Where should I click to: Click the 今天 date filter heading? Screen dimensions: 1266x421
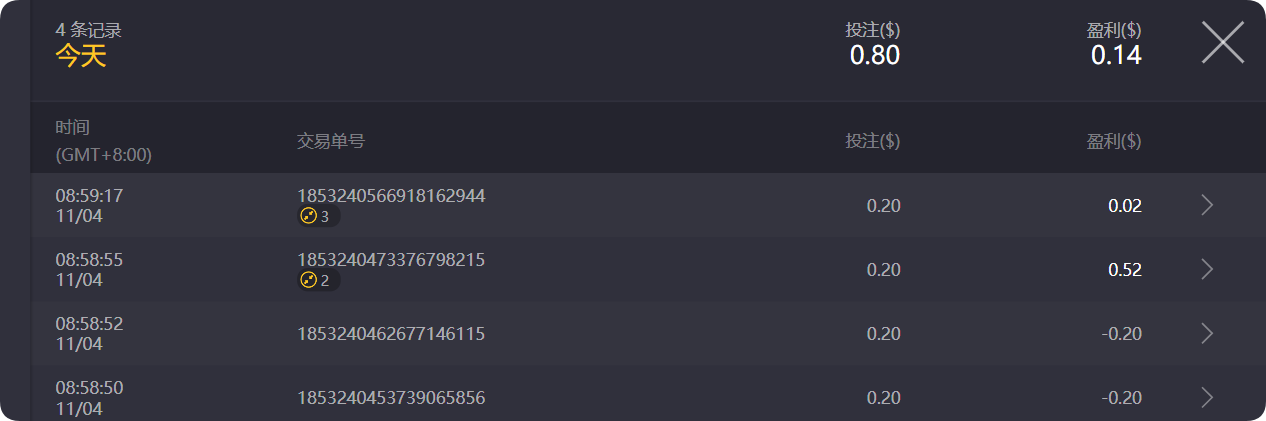coord(80,56)
